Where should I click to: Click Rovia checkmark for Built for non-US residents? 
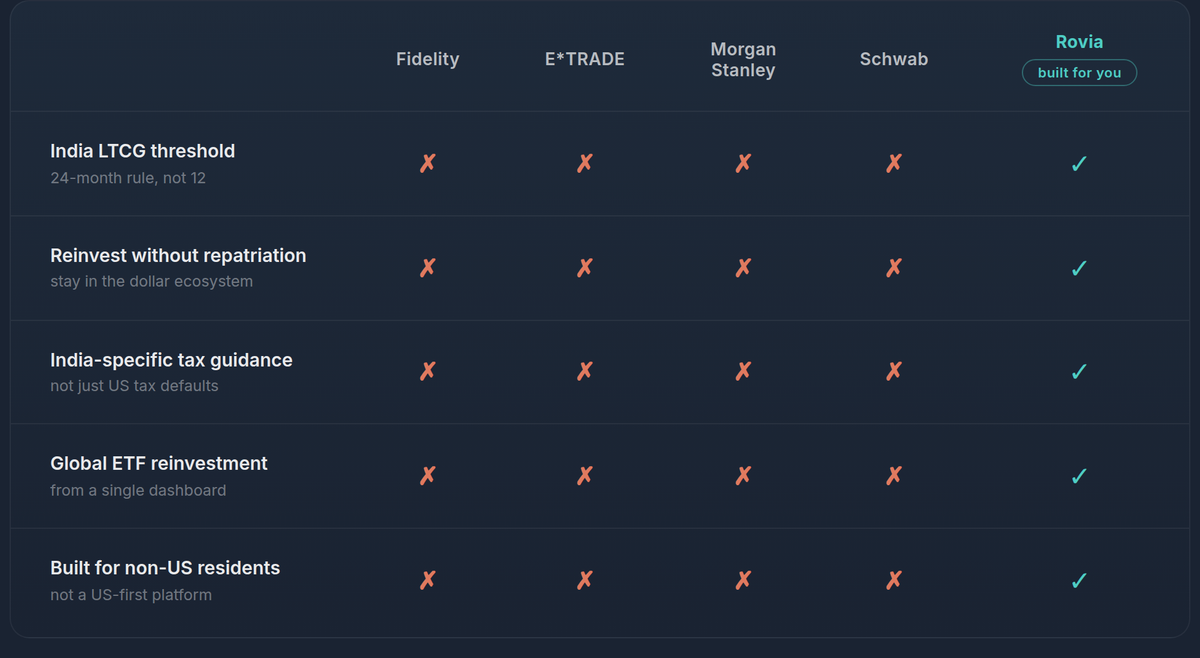pos(1079,580)
